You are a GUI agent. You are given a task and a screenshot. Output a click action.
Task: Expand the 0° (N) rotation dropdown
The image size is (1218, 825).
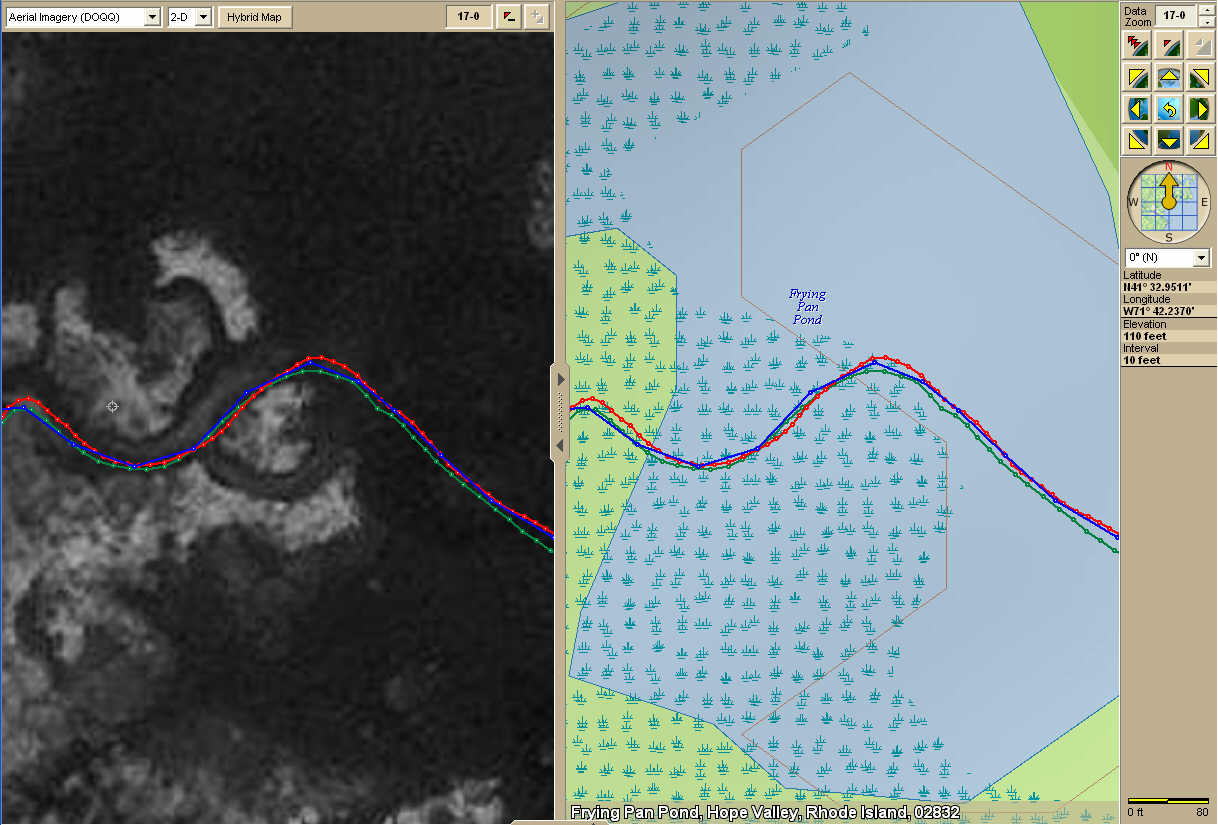point(1201,258)
